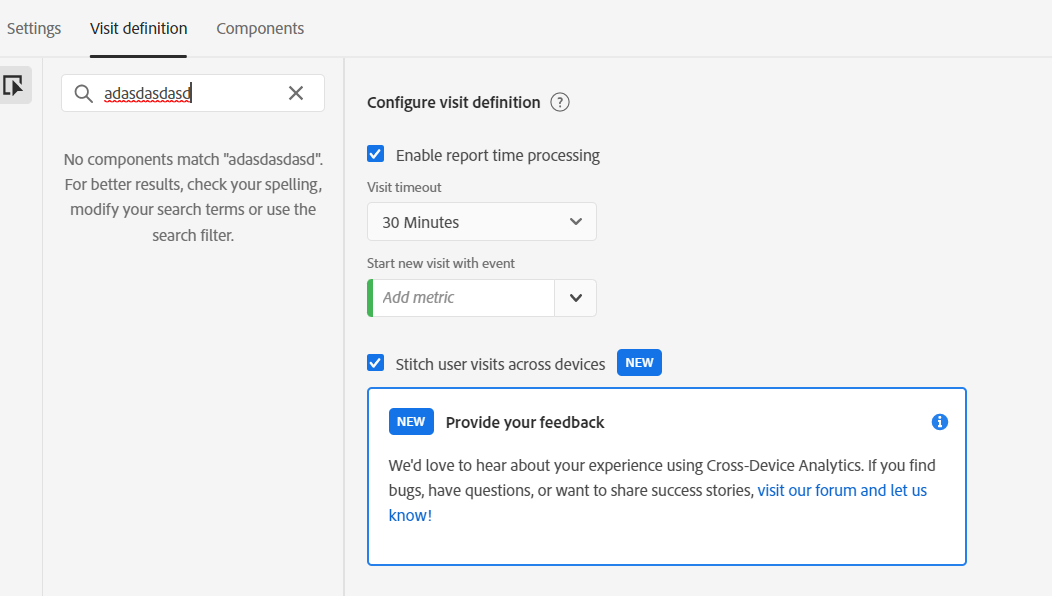
Task: Open help beside Configure visit definition
Action: (x=560, y=101)
